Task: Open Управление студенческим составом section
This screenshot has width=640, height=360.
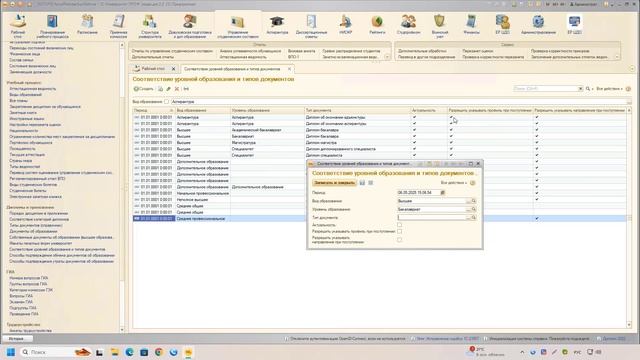Action: tap(238, 25)
